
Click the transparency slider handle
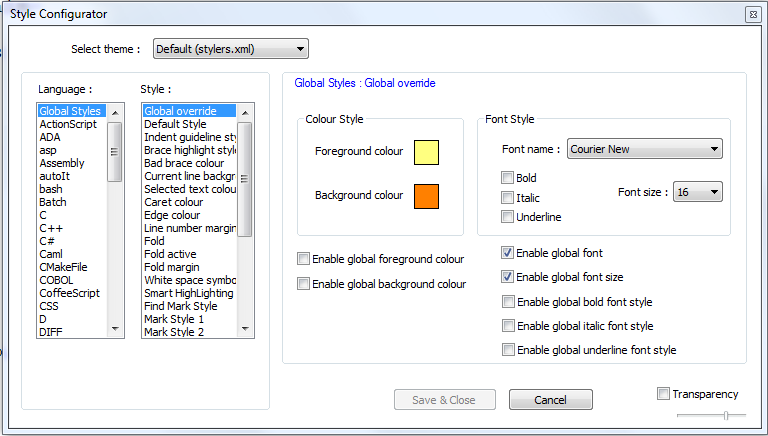(x=726, y=415)
